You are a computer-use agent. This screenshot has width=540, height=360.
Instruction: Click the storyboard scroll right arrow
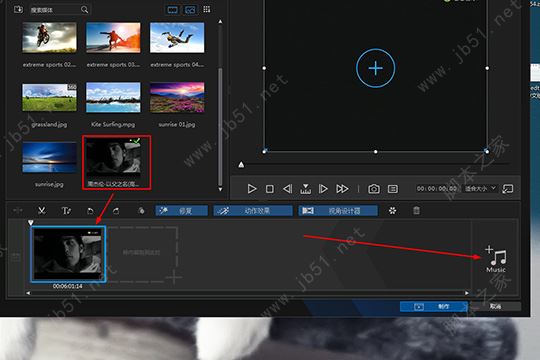pos(467,293)
